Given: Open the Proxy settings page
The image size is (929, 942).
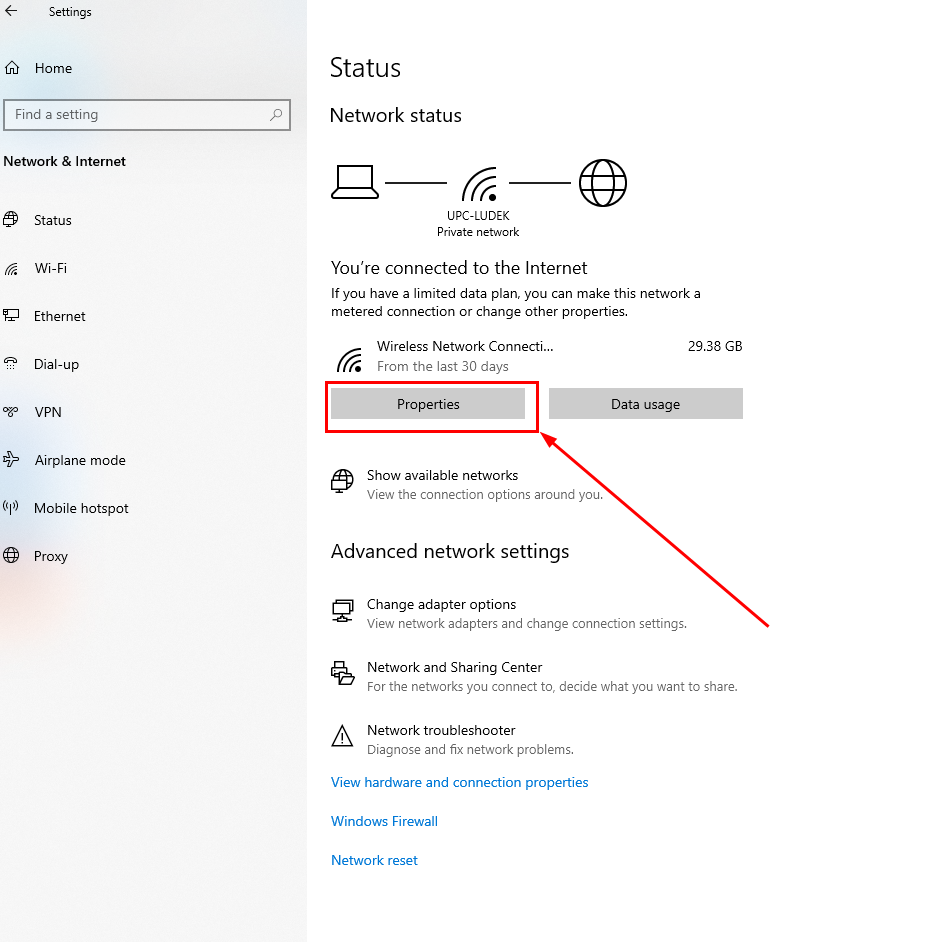Looking at the screenshot, I should (50, 556).
